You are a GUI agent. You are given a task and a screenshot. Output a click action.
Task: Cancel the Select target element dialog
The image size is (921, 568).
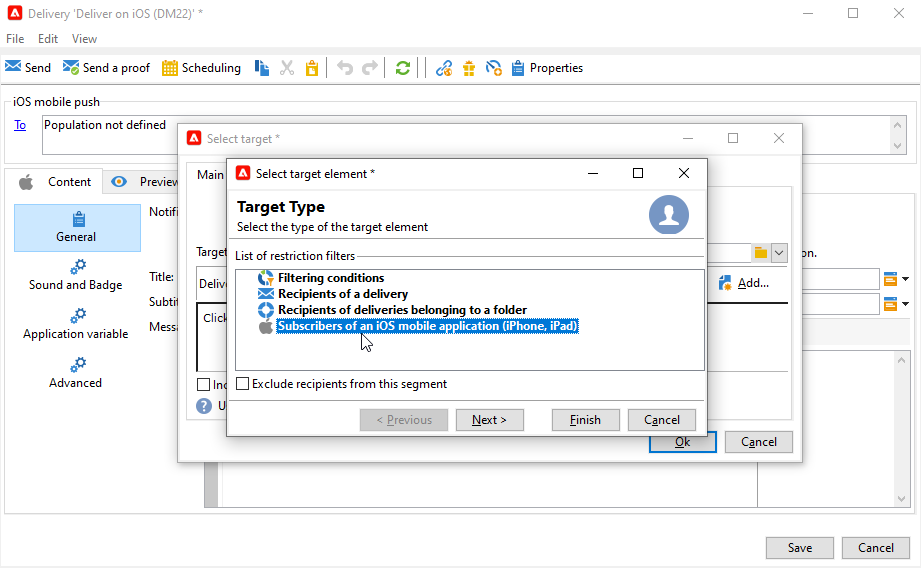point(662,420)
